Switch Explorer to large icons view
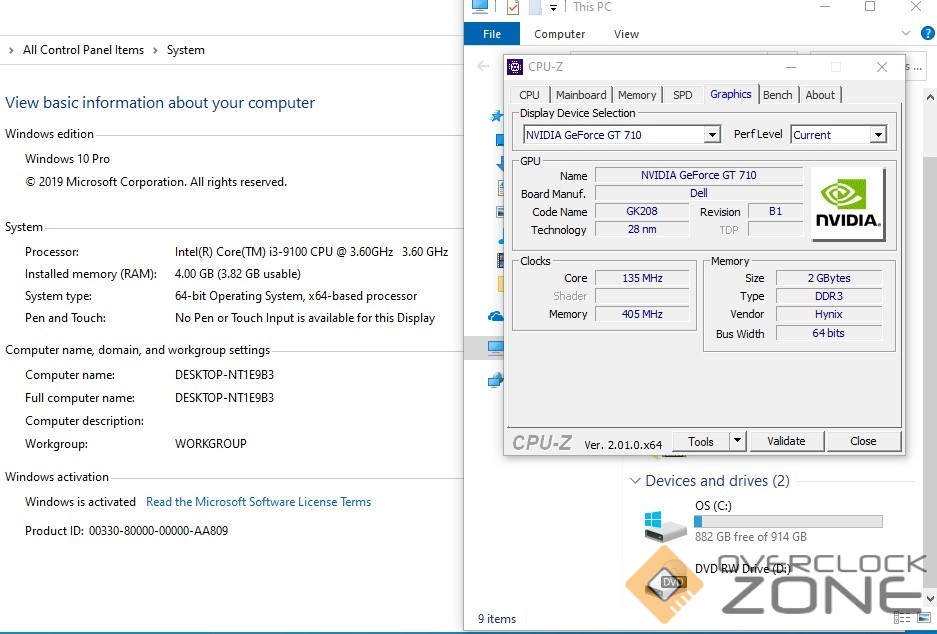Screen dimensions: 937x634 click(x=924, y=618)
